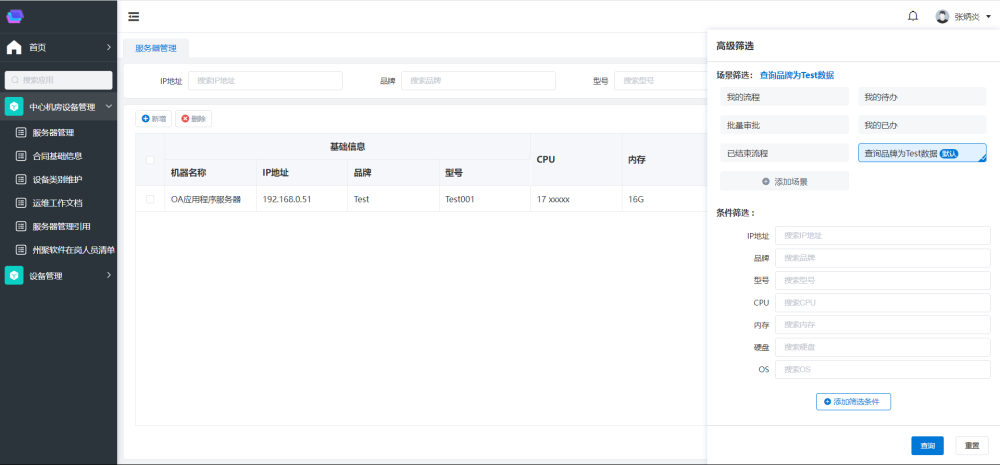Click the 设备管理 module icon
The image size is (1000, 465).
coord(14,276)
